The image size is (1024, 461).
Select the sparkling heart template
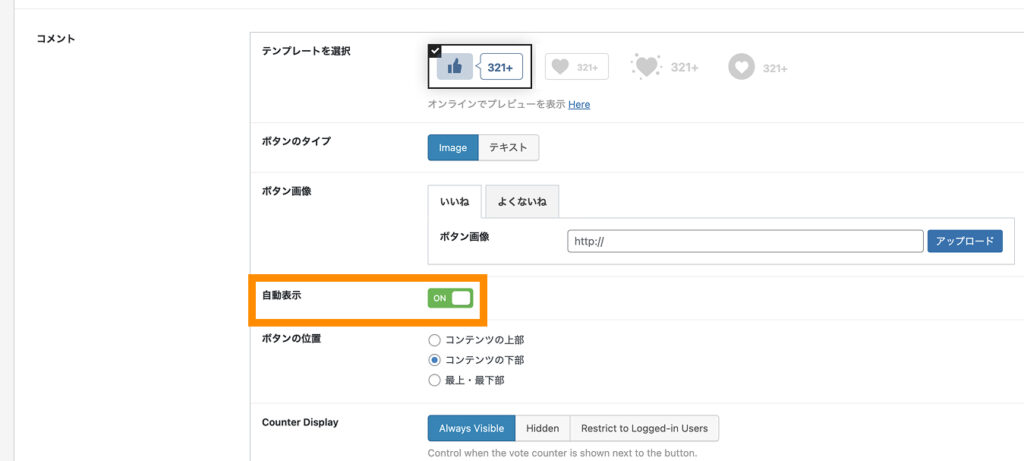(x=665, y=67)
